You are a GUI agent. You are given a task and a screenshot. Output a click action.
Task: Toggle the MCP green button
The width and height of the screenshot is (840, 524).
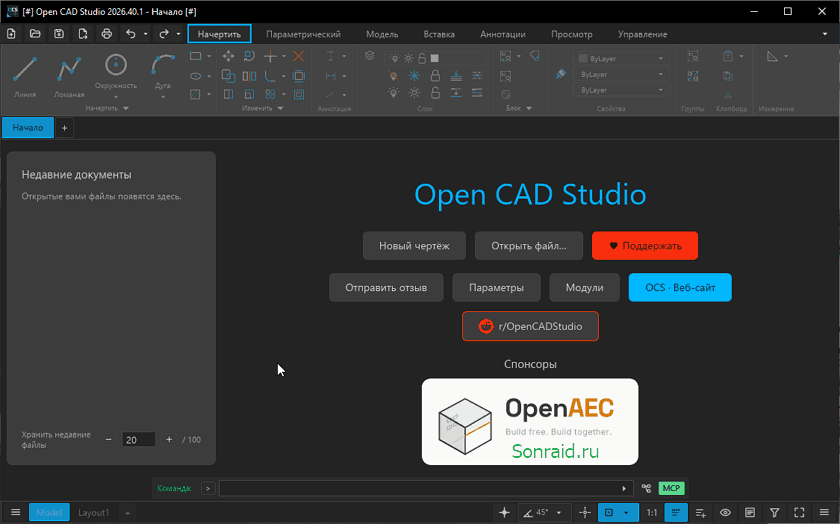click(x=671, y=488)
